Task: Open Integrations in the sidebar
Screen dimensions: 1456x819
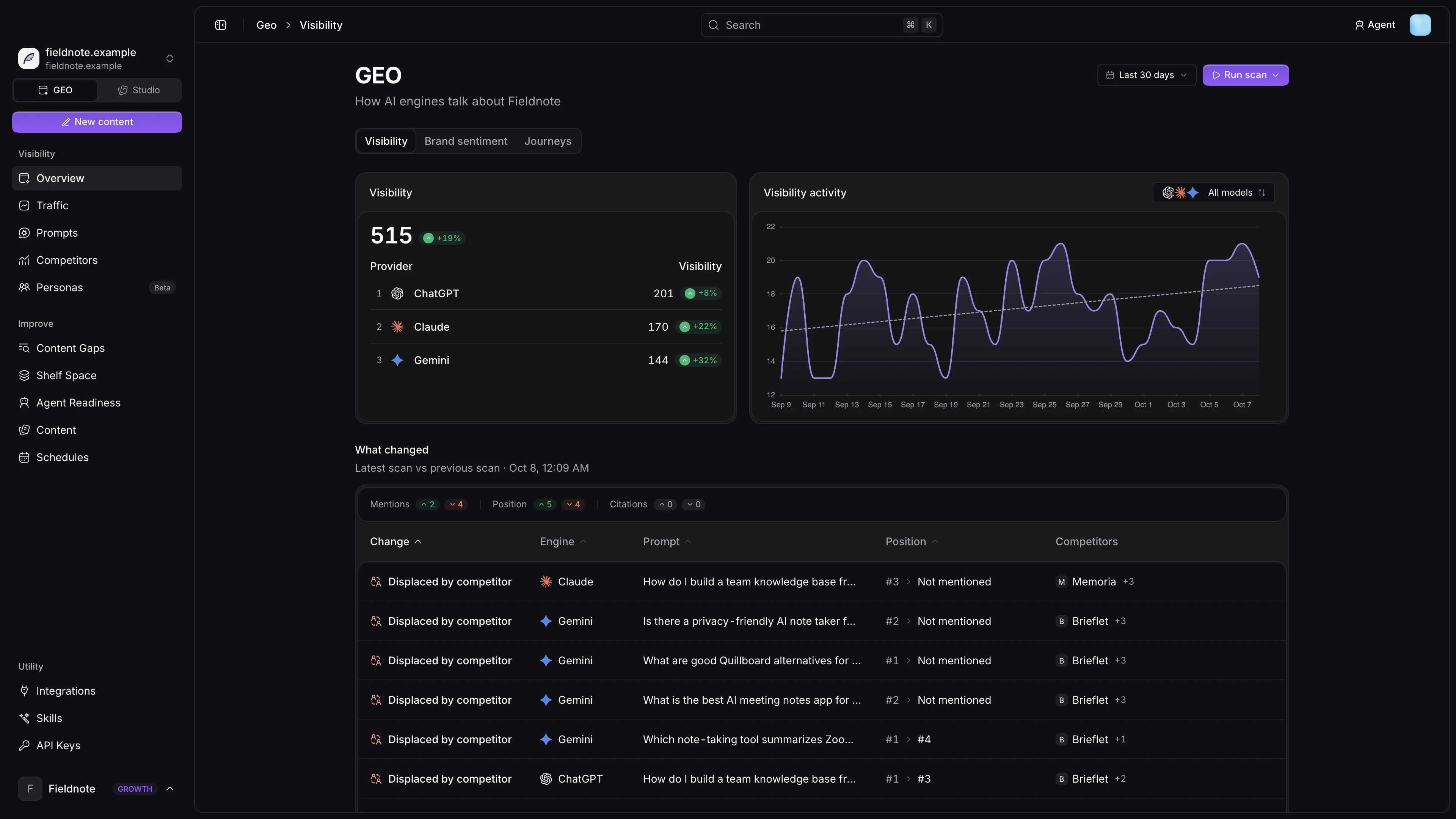Action: (x=97, y=691)
